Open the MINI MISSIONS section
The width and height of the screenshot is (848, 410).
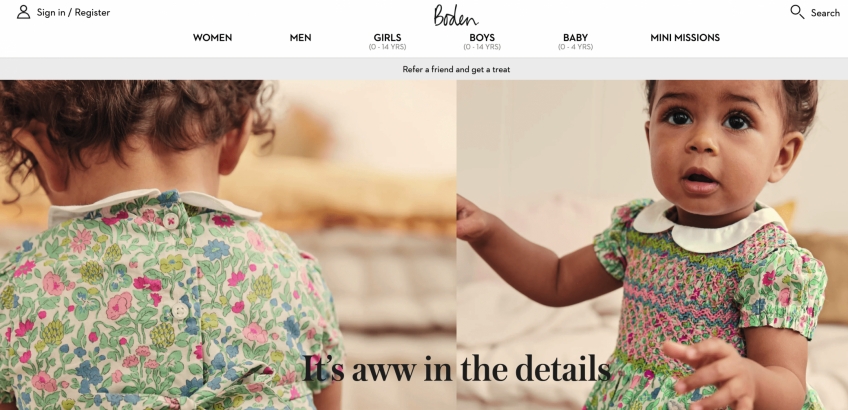685,38
